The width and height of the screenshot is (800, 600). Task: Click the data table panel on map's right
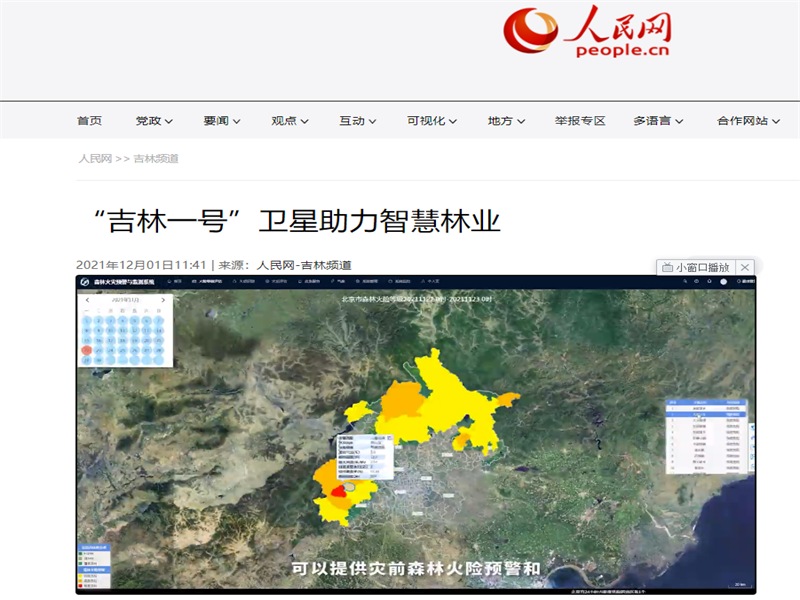point(706,436)
